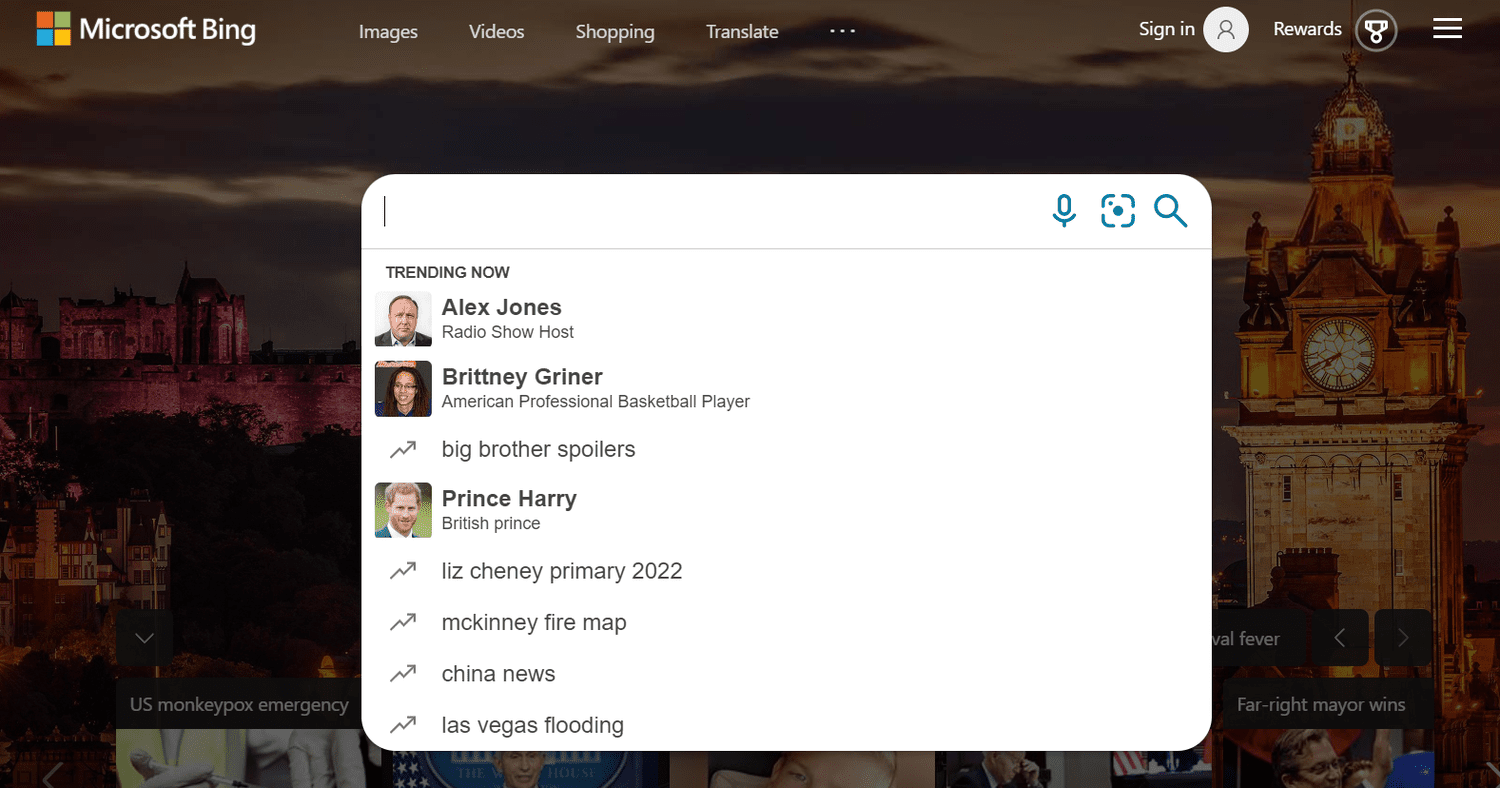Image resolution: width=1500 pixels, height=788 pixels.
Task: Click the Prince Harry thumbnail photo
Action: tap(403, 510)
